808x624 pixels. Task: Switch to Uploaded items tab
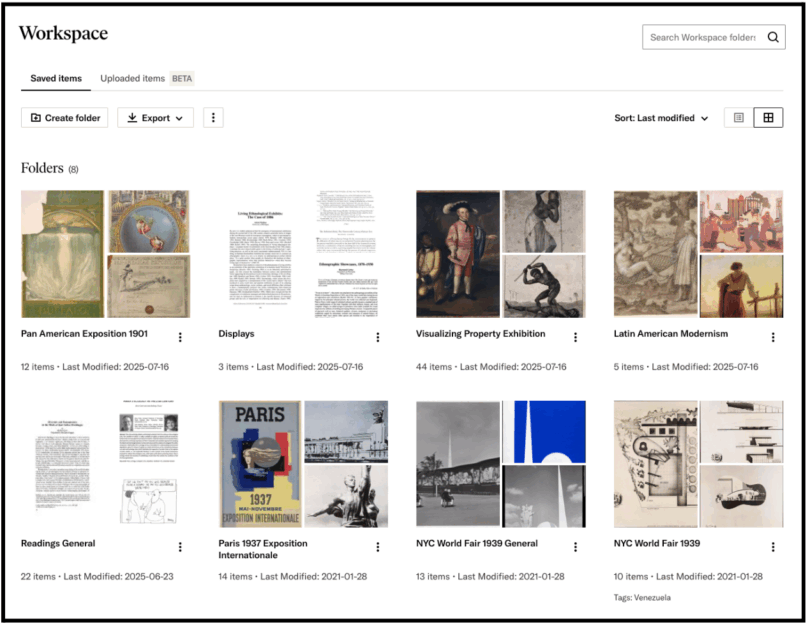point(132,78)
